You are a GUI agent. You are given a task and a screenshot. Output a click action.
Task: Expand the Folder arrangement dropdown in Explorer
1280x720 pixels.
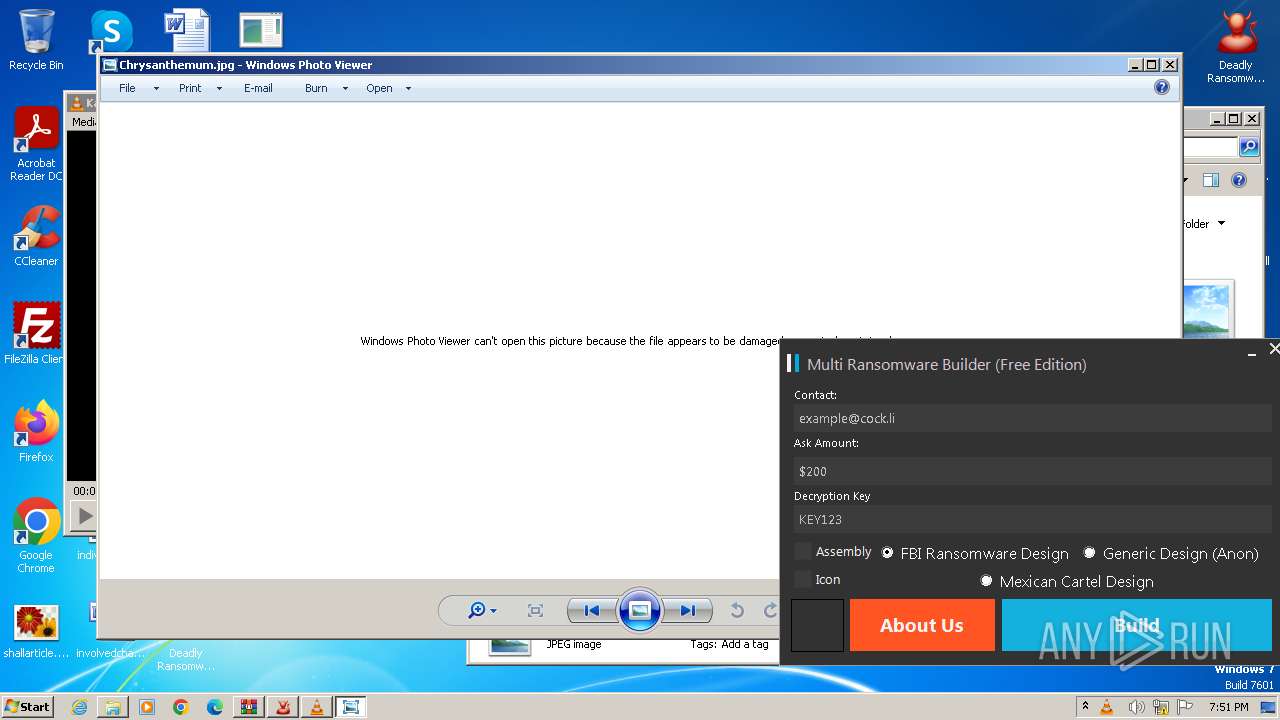click(x=1221, y=224)
